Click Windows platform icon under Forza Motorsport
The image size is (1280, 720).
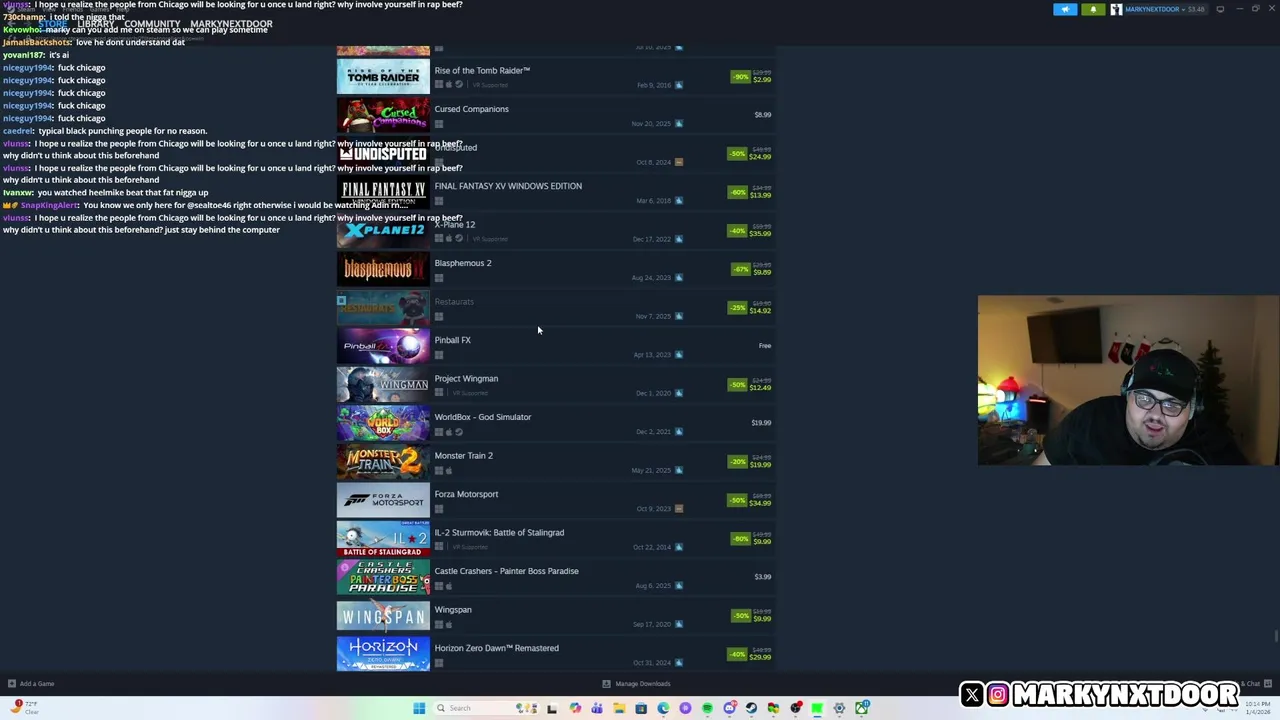point(438,509)
